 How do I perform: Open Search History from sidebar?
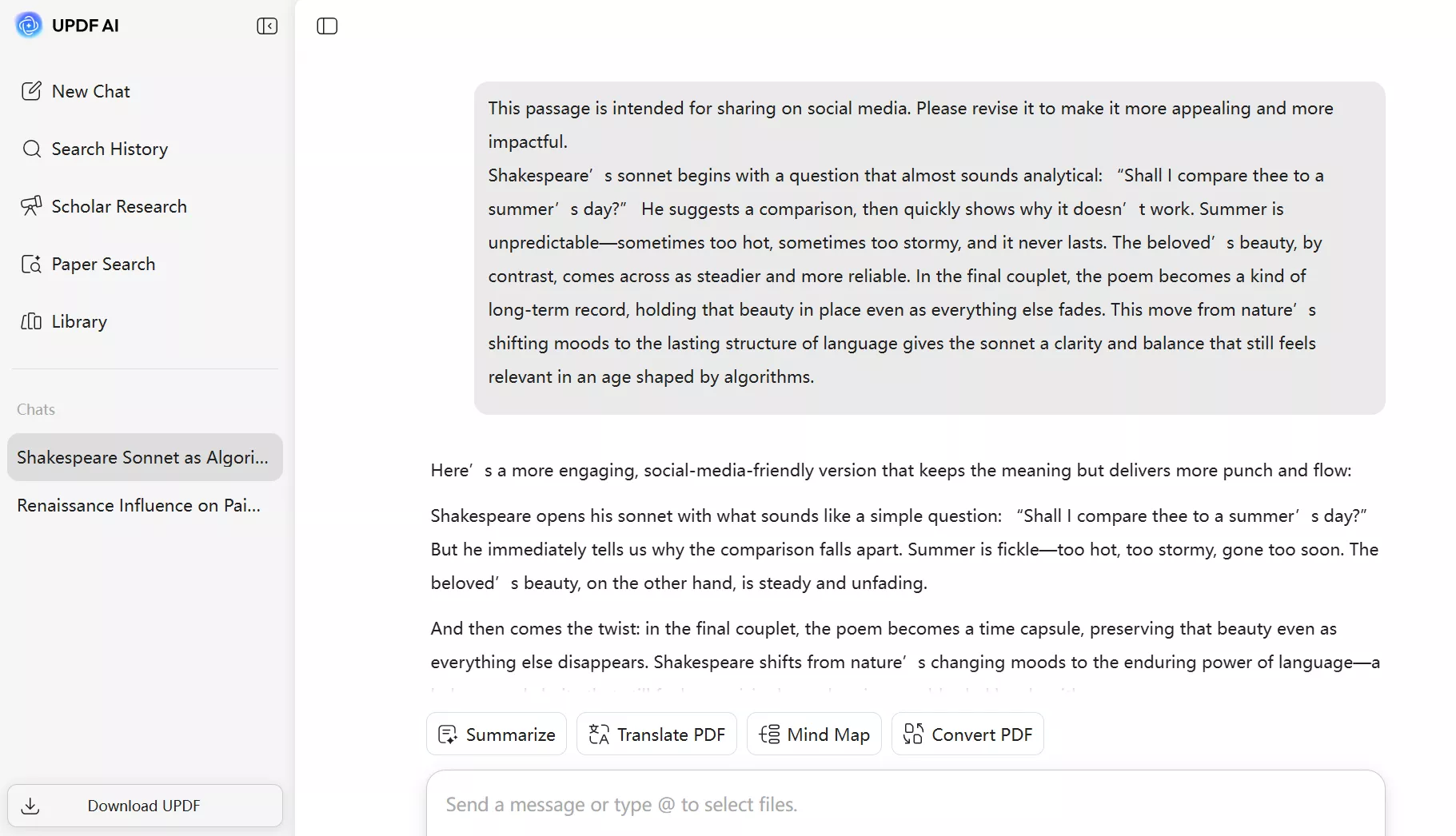coord(110,149)
